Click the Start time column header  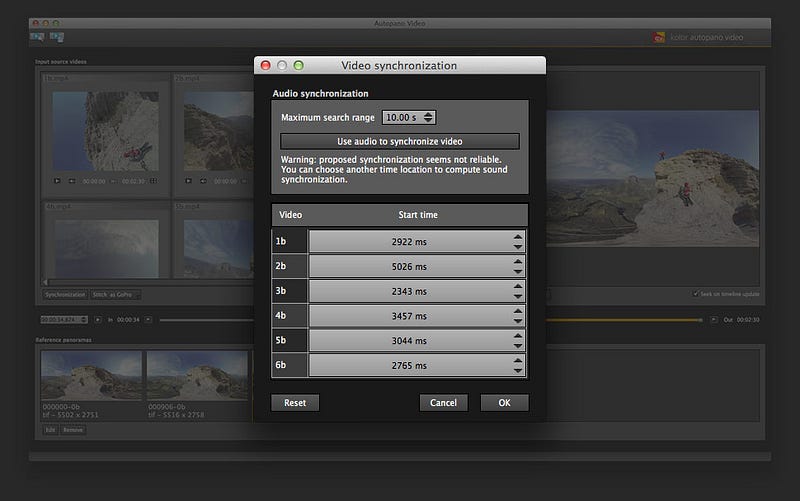pos(418,215)
